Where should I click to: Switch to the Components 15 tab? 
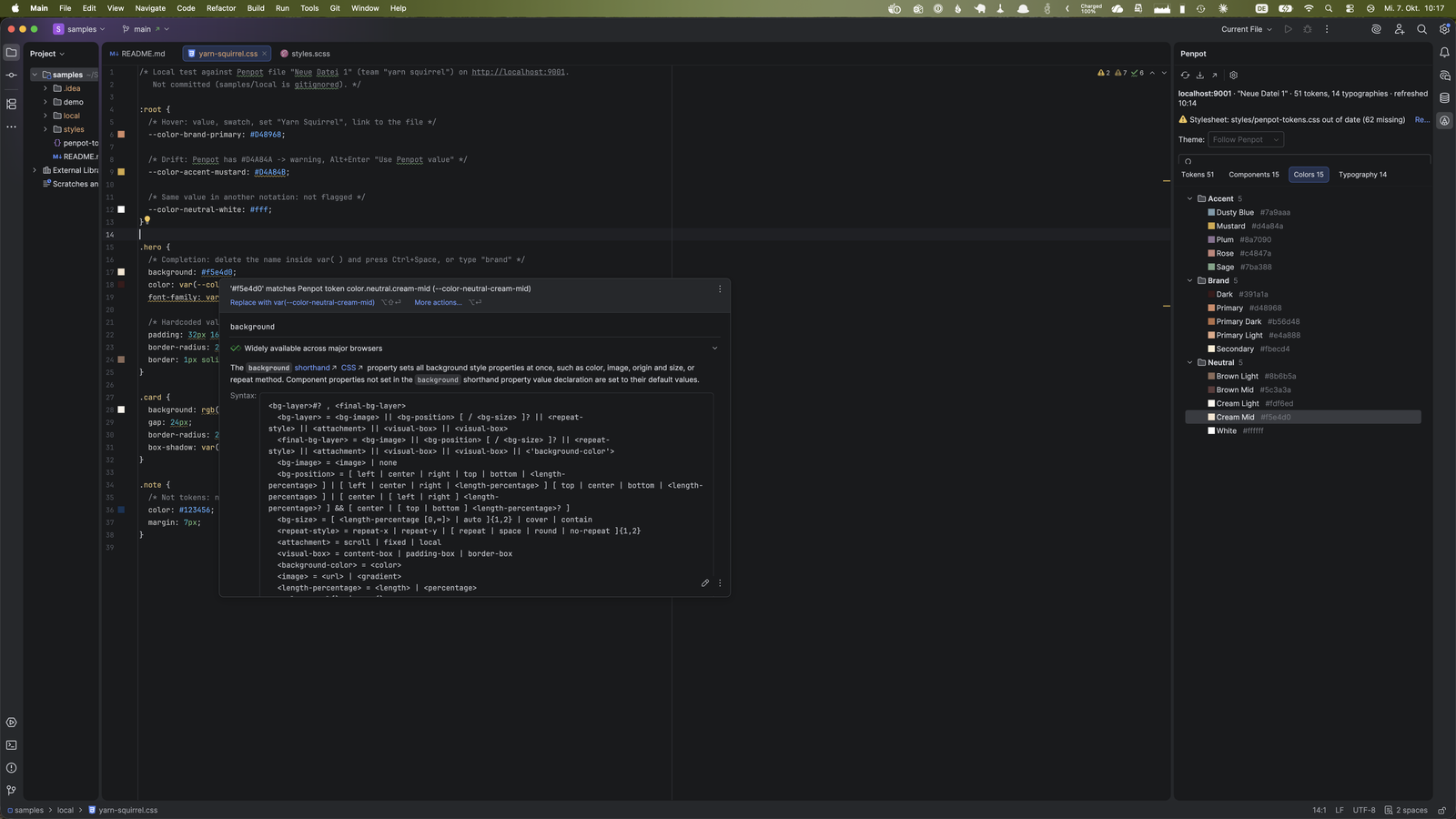click(x=1254, y=175)
